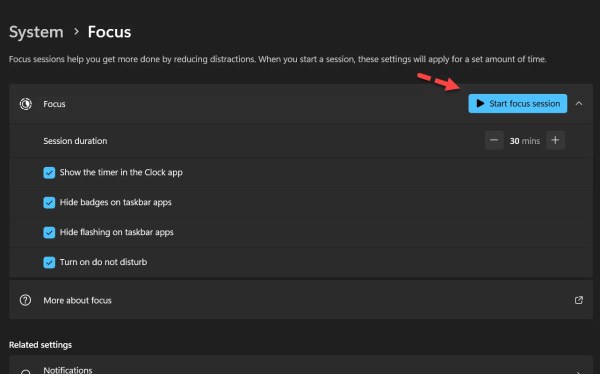Image resolution: width=600 pixels, height=374 pixels.
Task: Click the 30 mins duration value
Action: [x=525, y=141]
